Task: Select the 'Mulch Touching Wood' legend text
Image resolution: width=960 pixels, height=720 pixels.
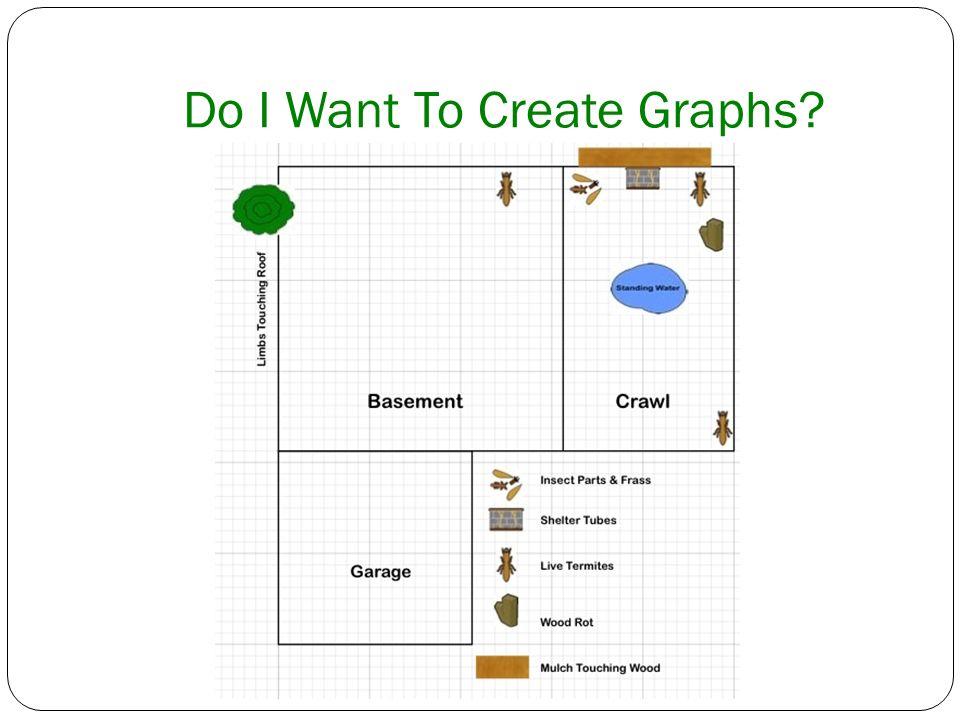Action: pyautogui.click(x=600, y=668)
